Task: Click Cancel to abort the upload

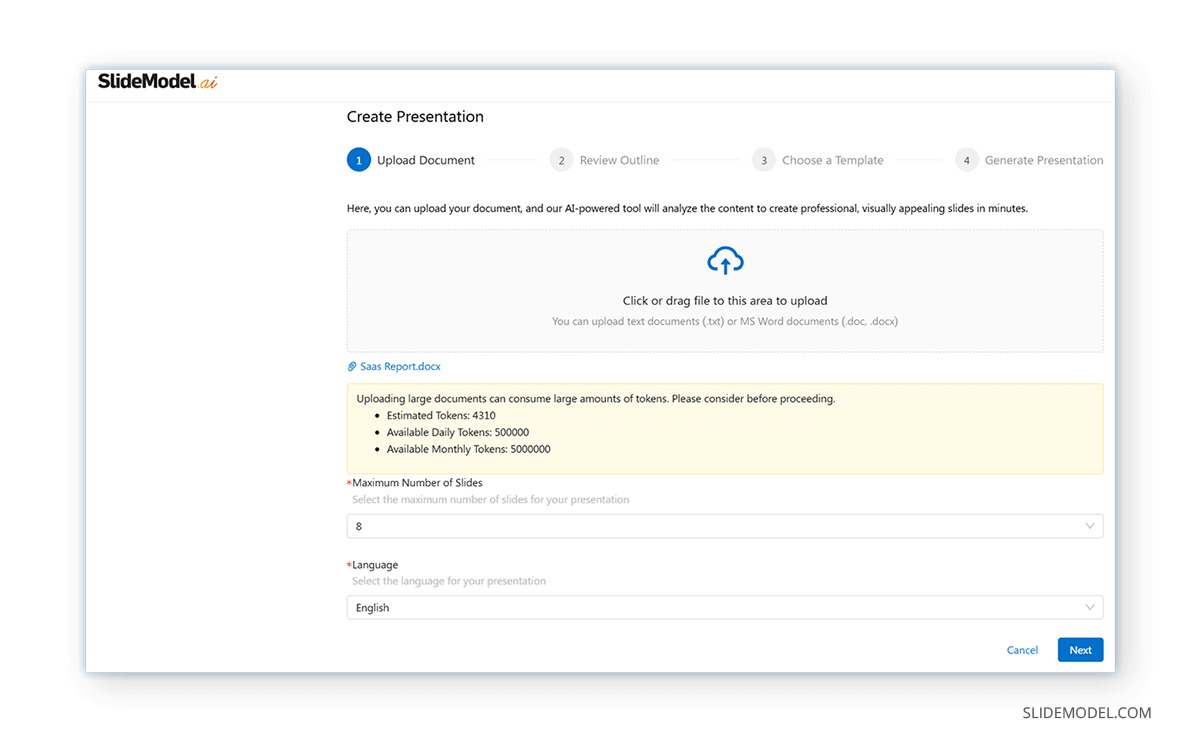Action: tap(1022, 650)
